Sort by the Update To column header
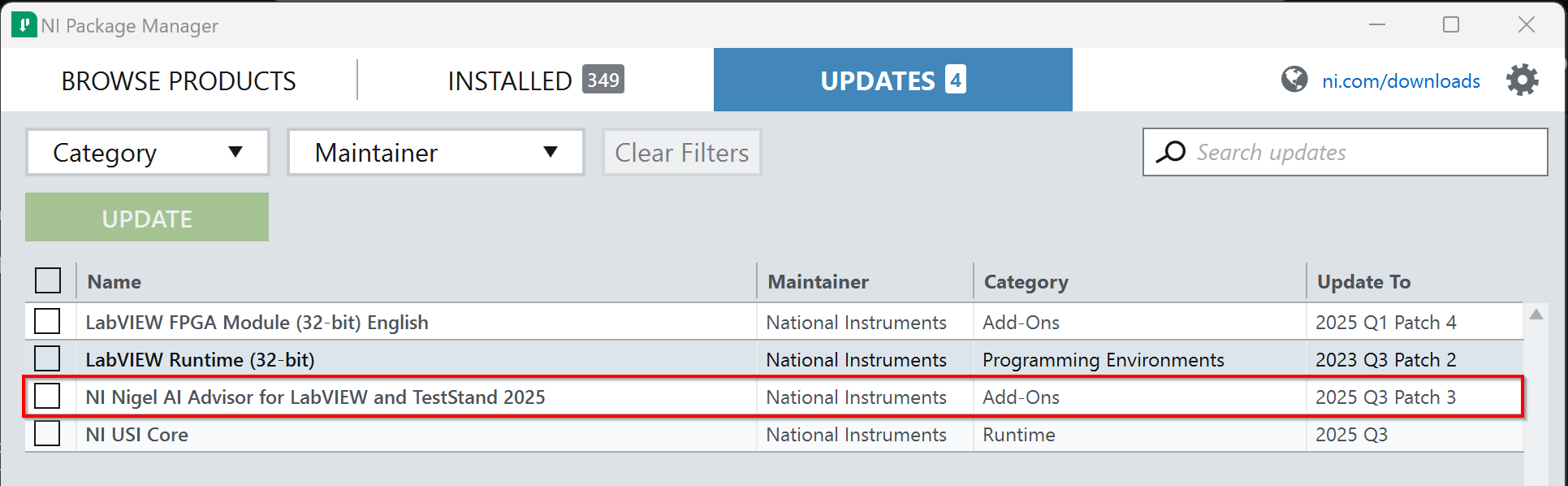Image resolution: width=1568 pixels, height=486 pixels. [x=1363, y=282]
